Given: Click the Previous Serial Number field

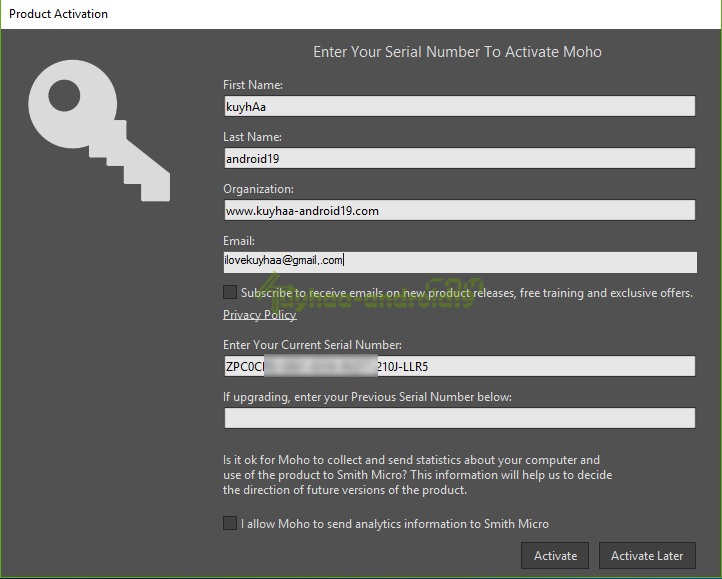Looking at the screenshot, I should 460,418.
